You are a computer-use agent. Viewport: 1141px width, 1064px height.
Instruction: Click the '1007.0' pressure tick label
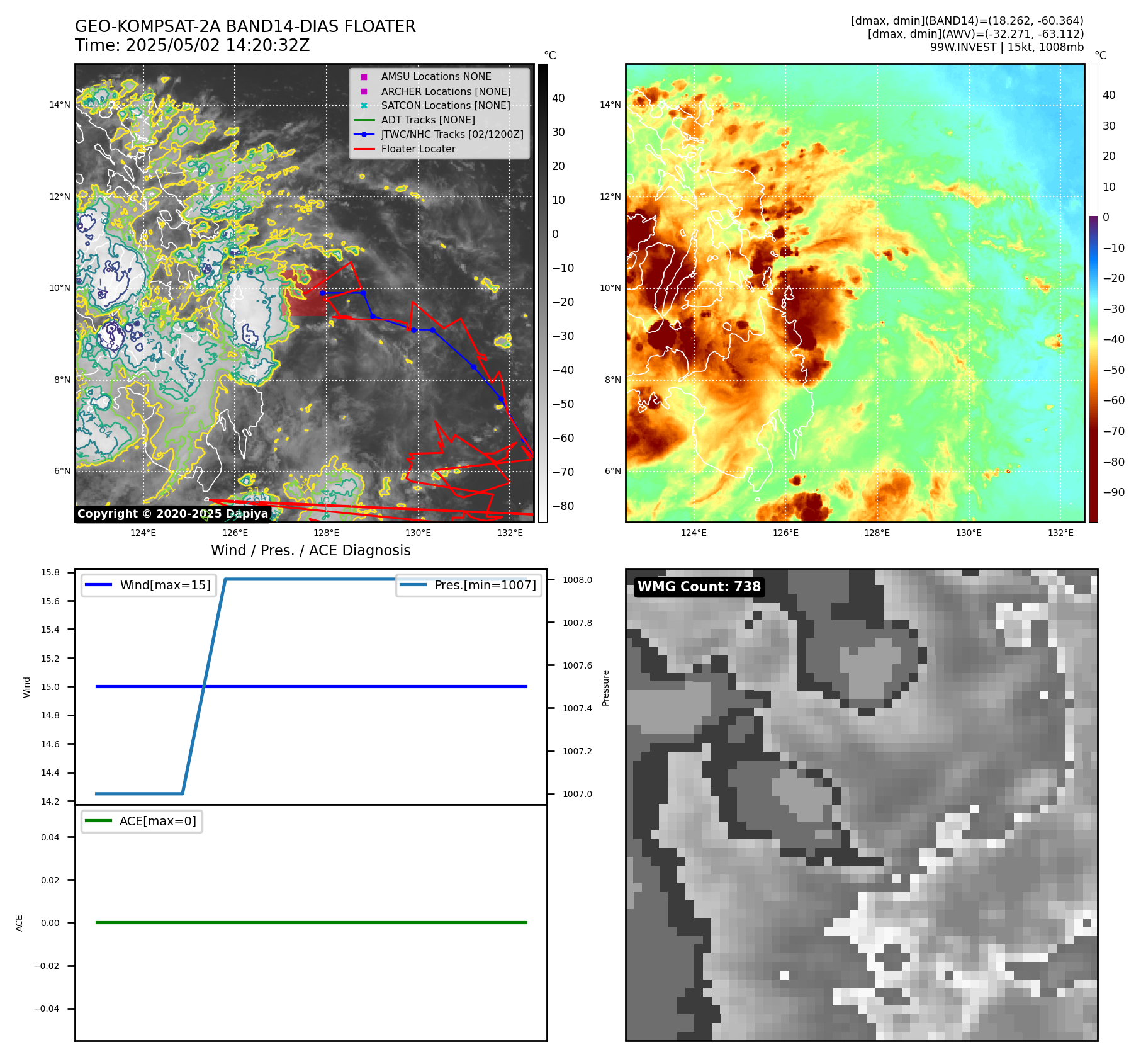(577, 794)
